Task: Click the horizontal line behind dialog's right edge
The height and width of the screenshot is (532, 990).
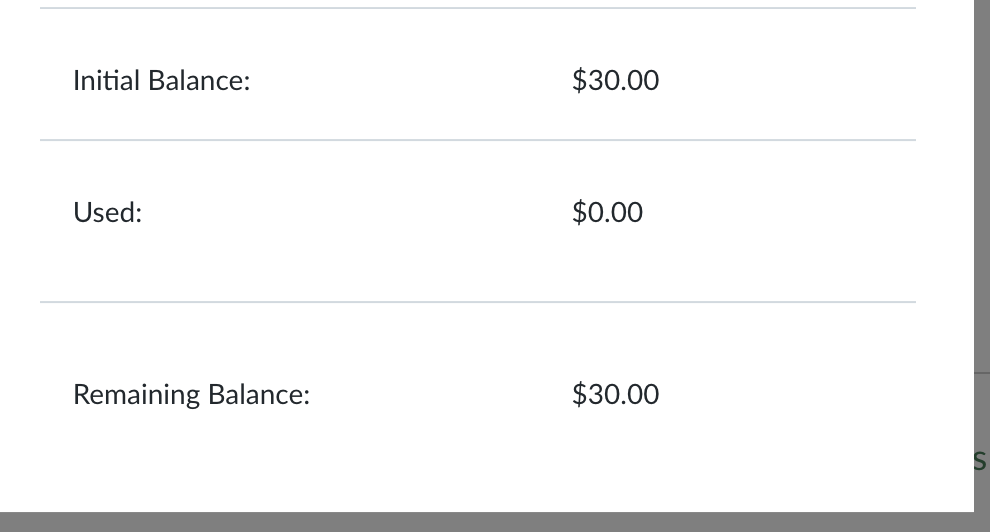Action: point(982,373)
